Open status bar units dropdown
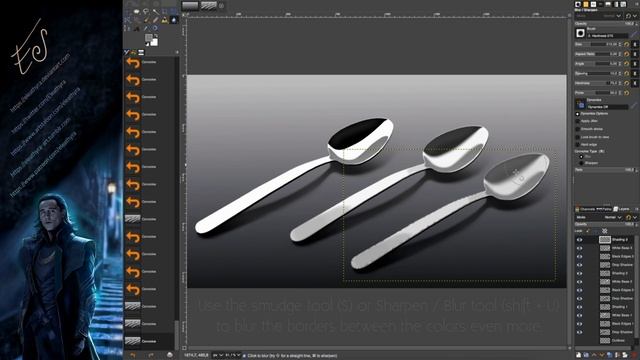 [x=217, y=356]
